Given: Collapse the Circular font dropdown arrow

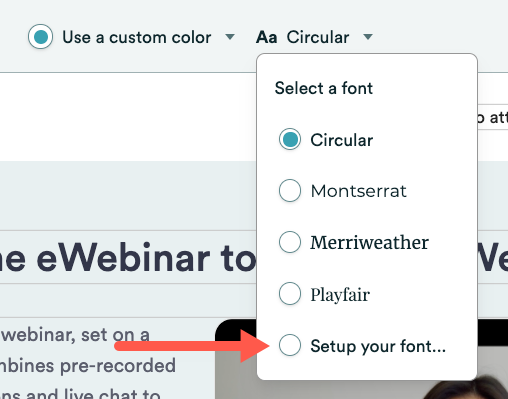Looking at the screenshot, I should [368, 37].
